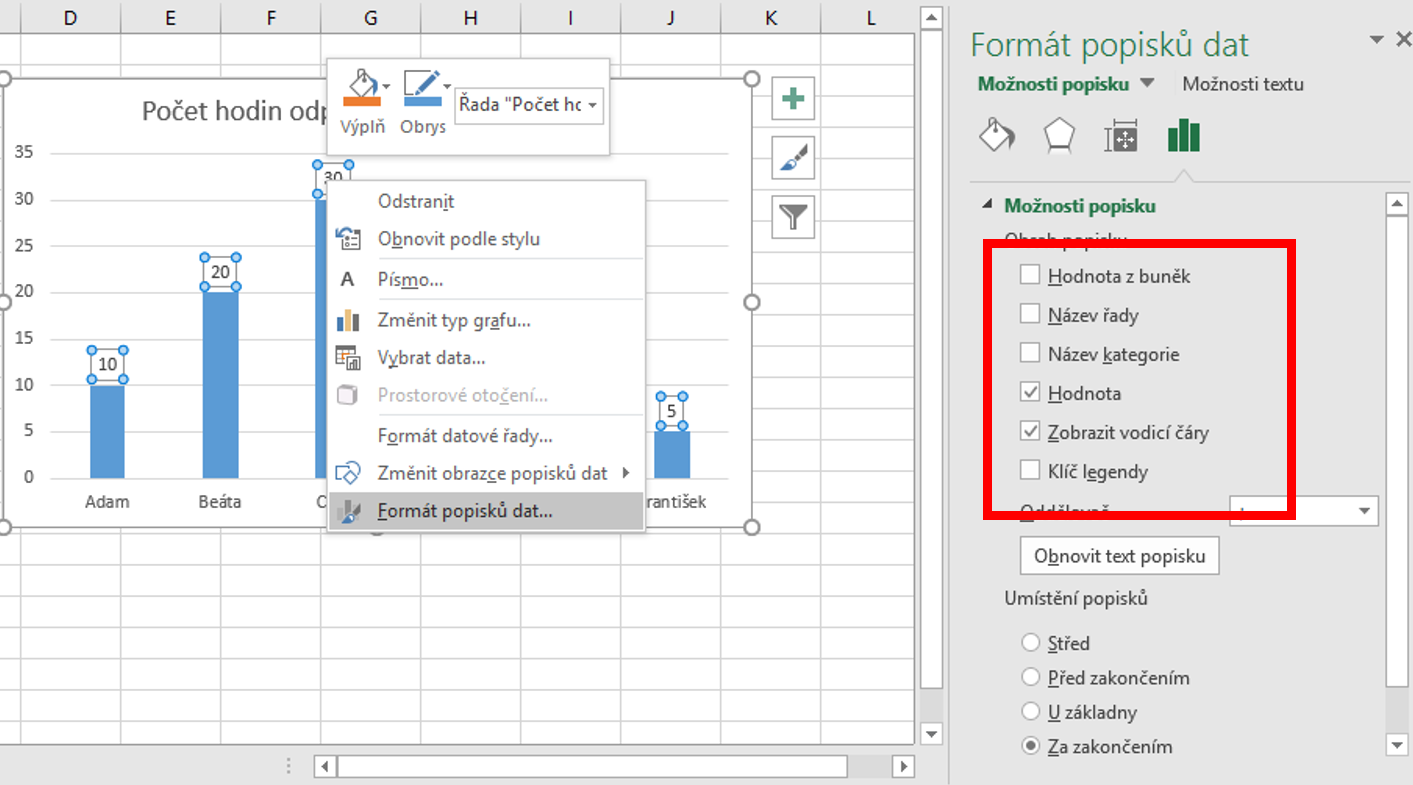Click the data label 5 on the last bar

click(672, 411)
